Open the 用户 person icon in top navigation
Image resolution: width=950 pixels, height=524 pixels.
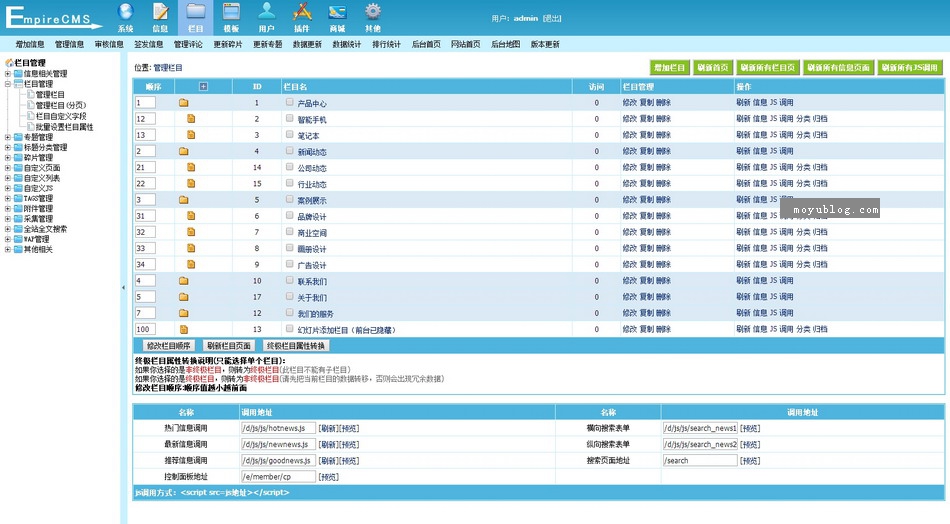coord(267,12)
